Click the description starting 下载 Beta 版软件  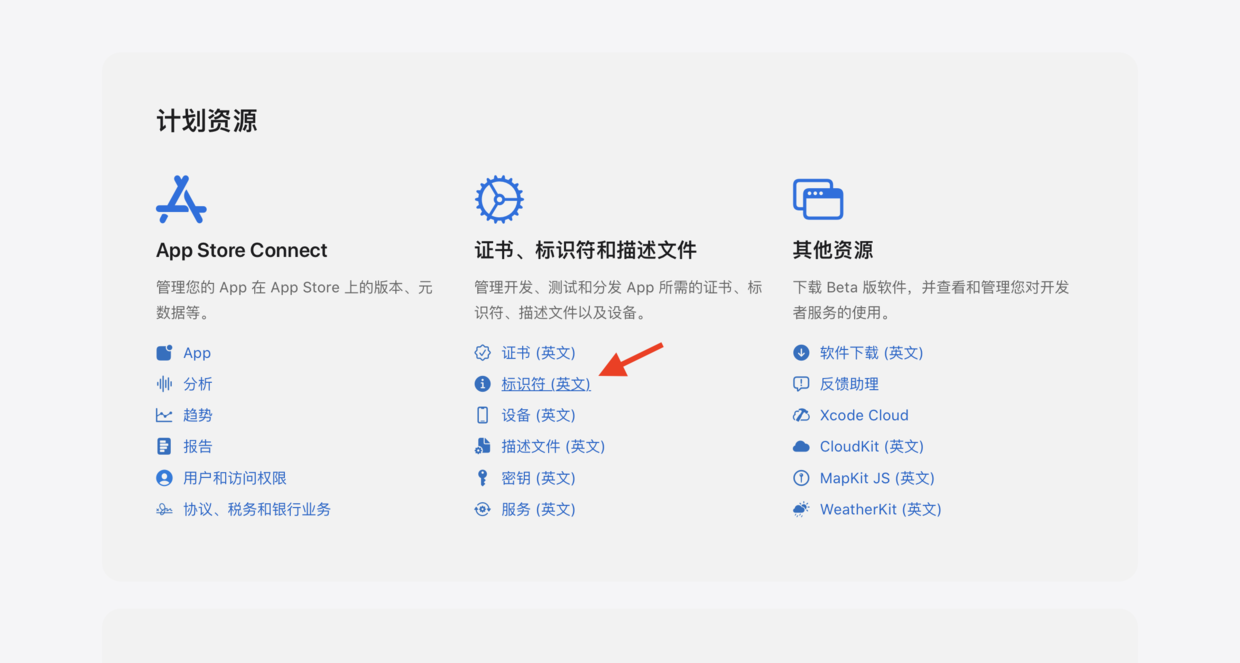click(x=931, y=300)
